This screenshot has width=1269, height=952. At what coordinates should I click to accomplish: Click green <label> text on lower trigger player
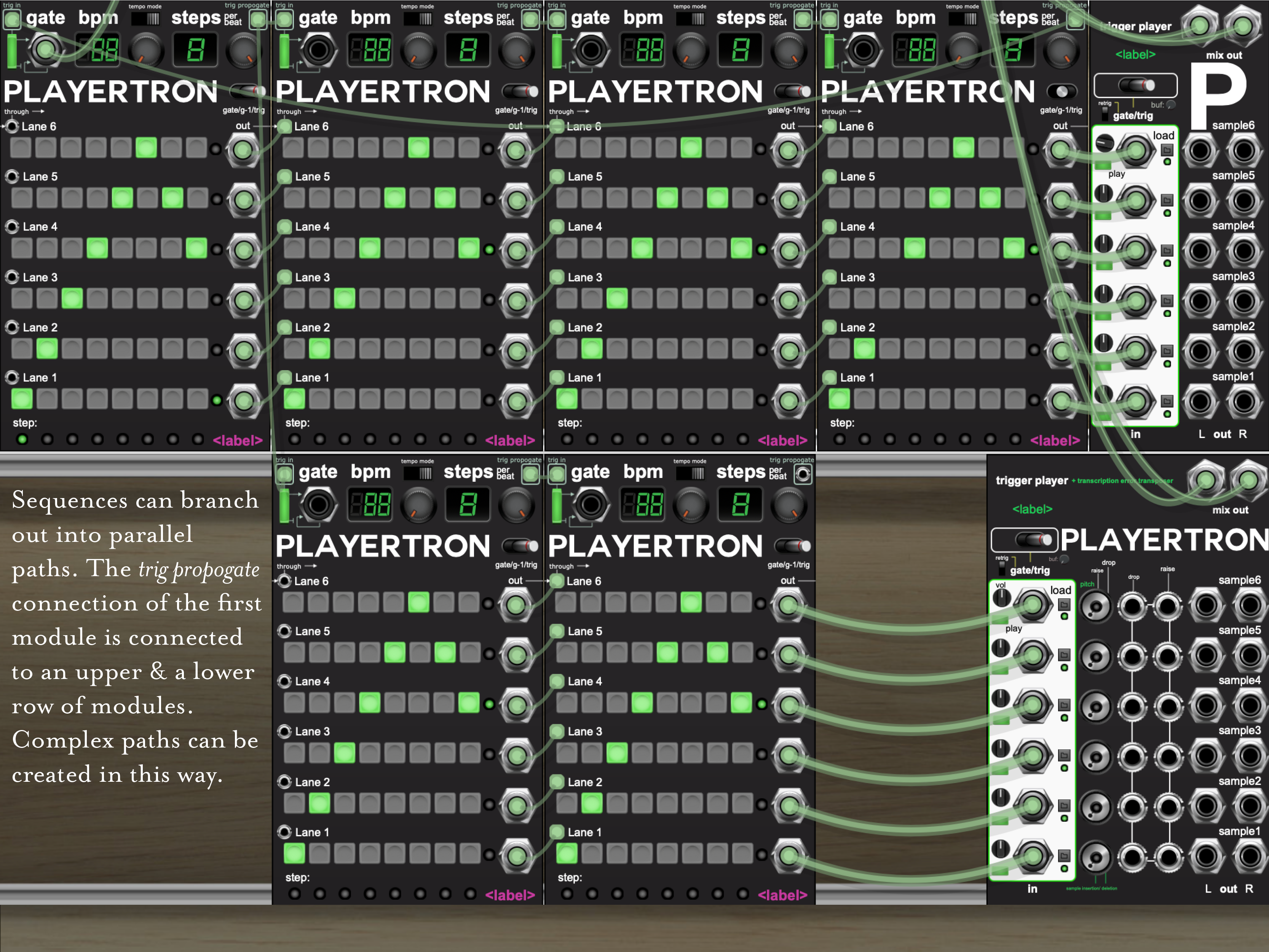click(1032, 509)
